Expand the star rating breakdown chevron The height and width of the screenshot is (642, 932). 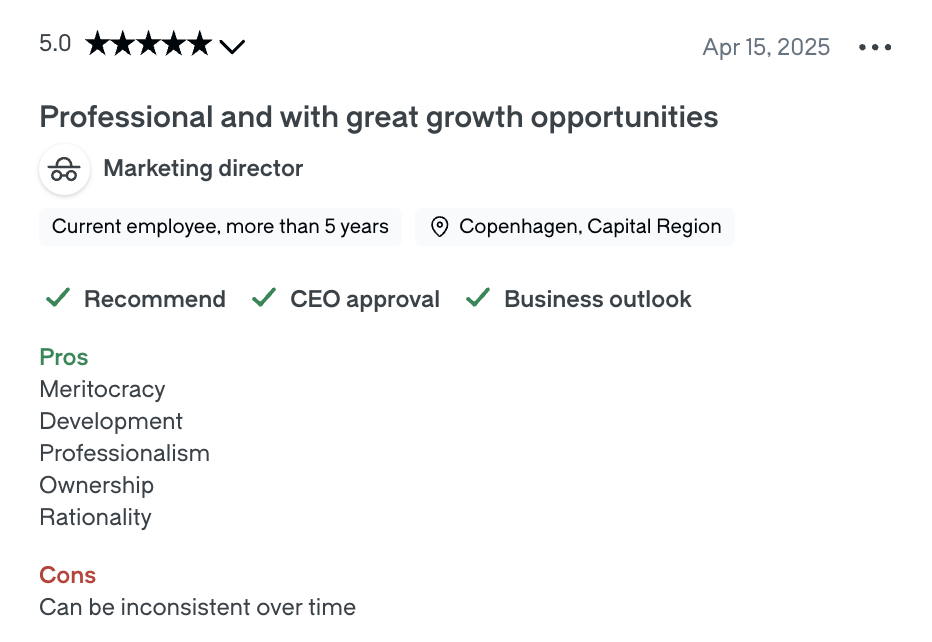click(x=232, y=46)
